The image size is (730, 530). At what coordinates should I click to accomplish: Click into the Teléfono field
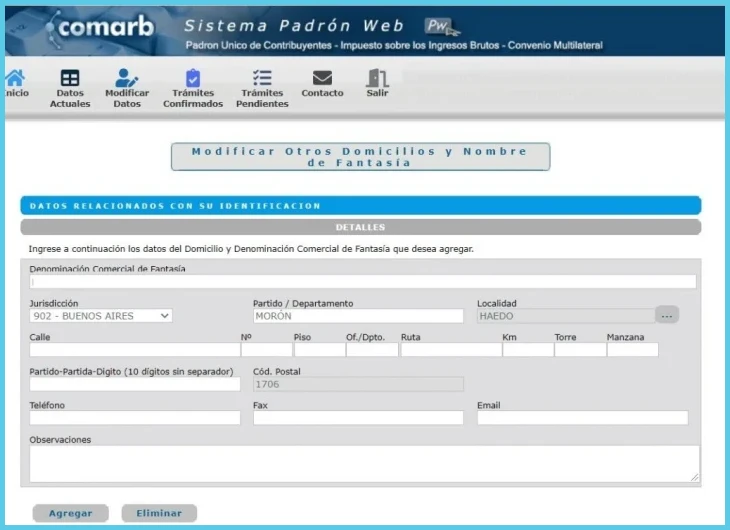click(135, 418)
